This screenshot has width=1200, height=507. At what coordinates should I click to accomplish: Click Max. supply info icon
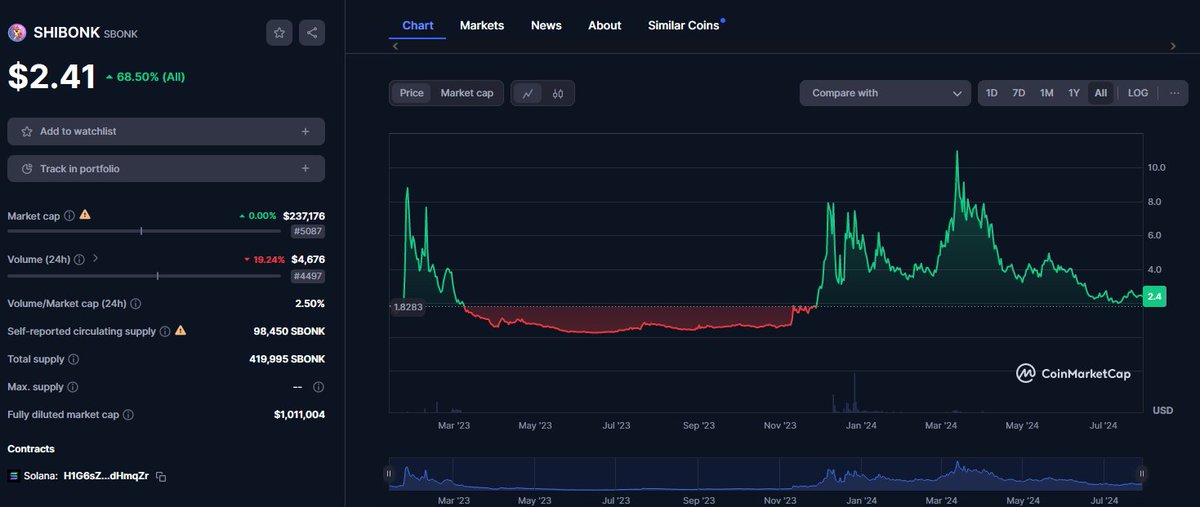point(72,387)
